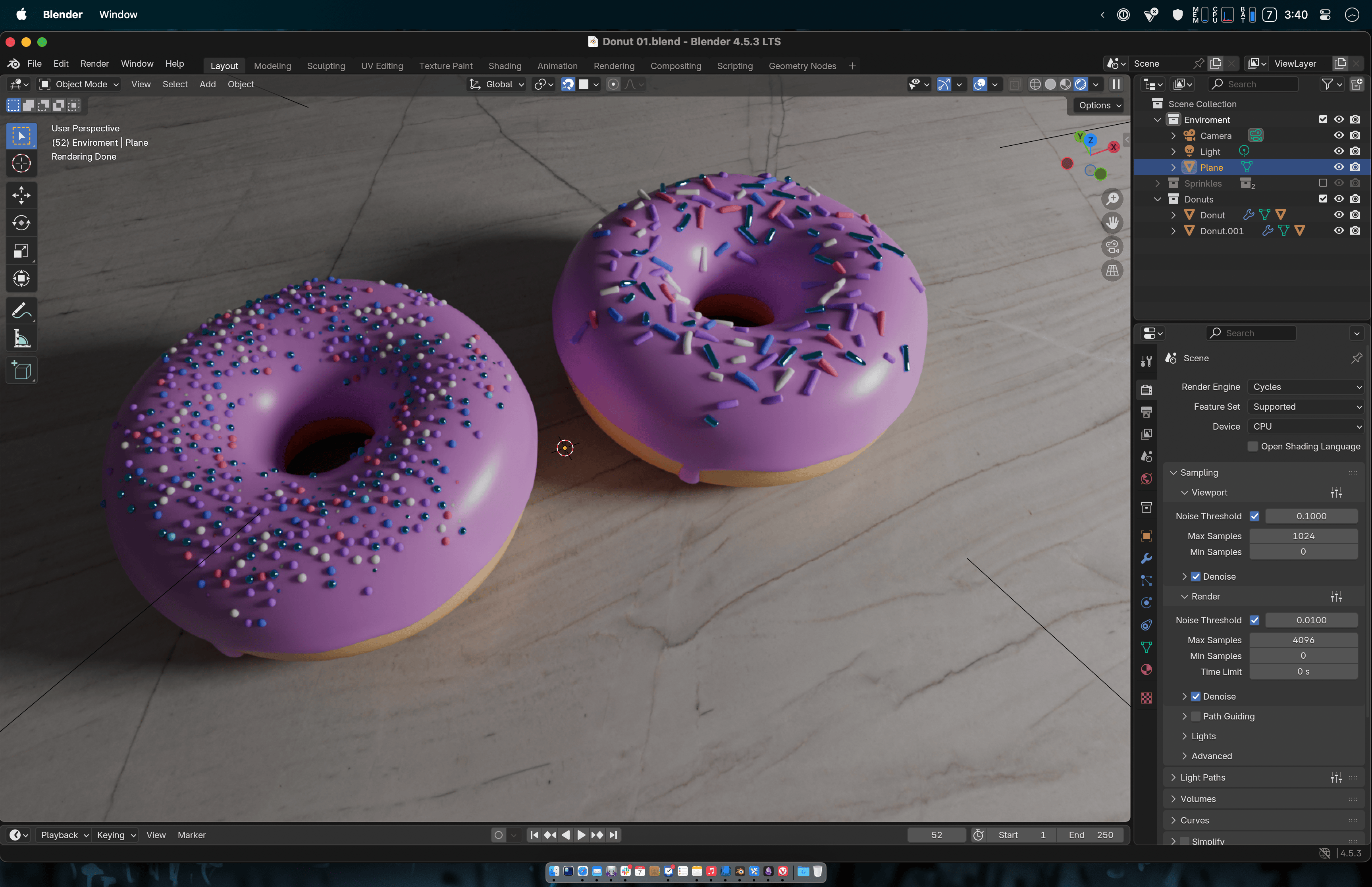Open the Render menu
Image resolution: width=1372 pixels, height=887 pixels.
click(94, 64)
